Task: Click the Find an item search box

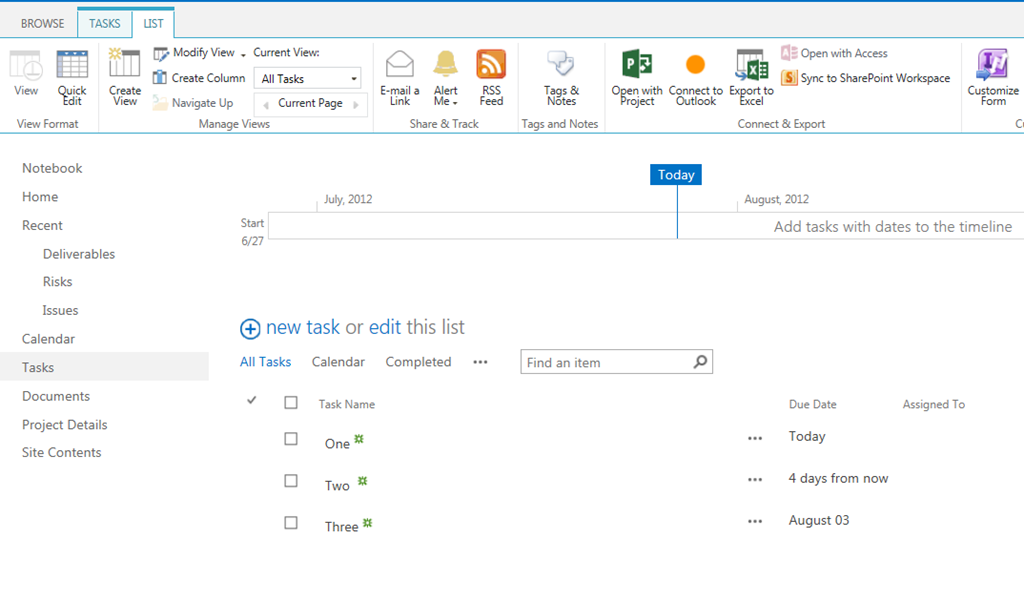Action: coord(605,362)
